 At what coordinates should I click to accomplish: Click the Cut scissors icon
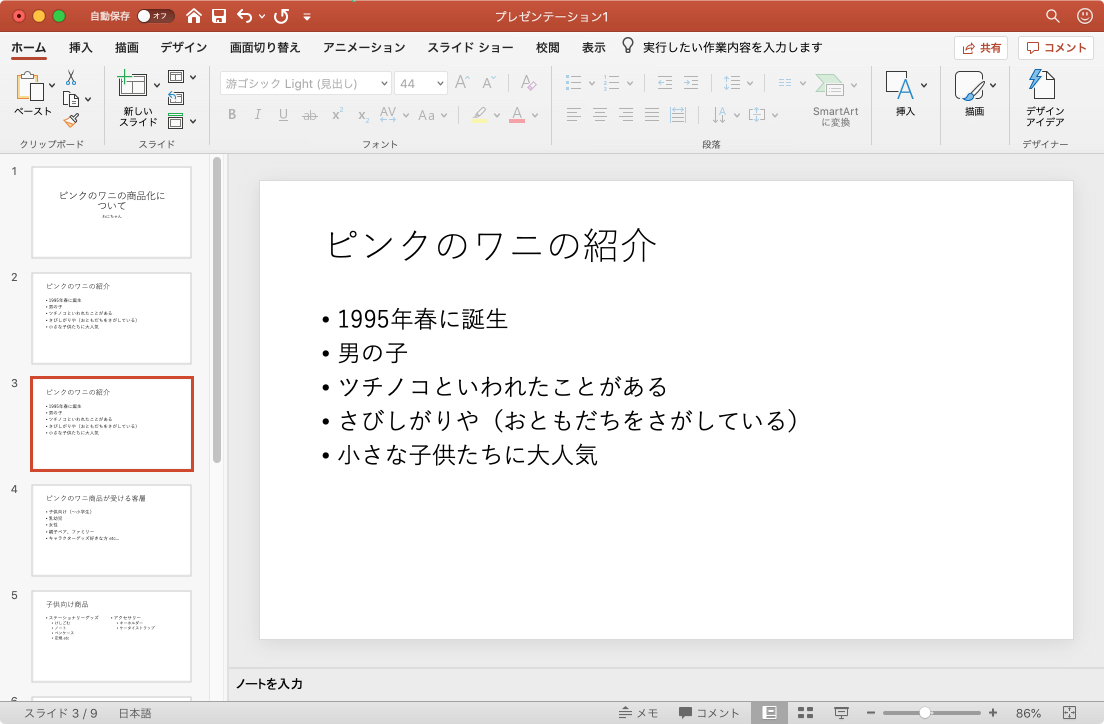point(71,77)
